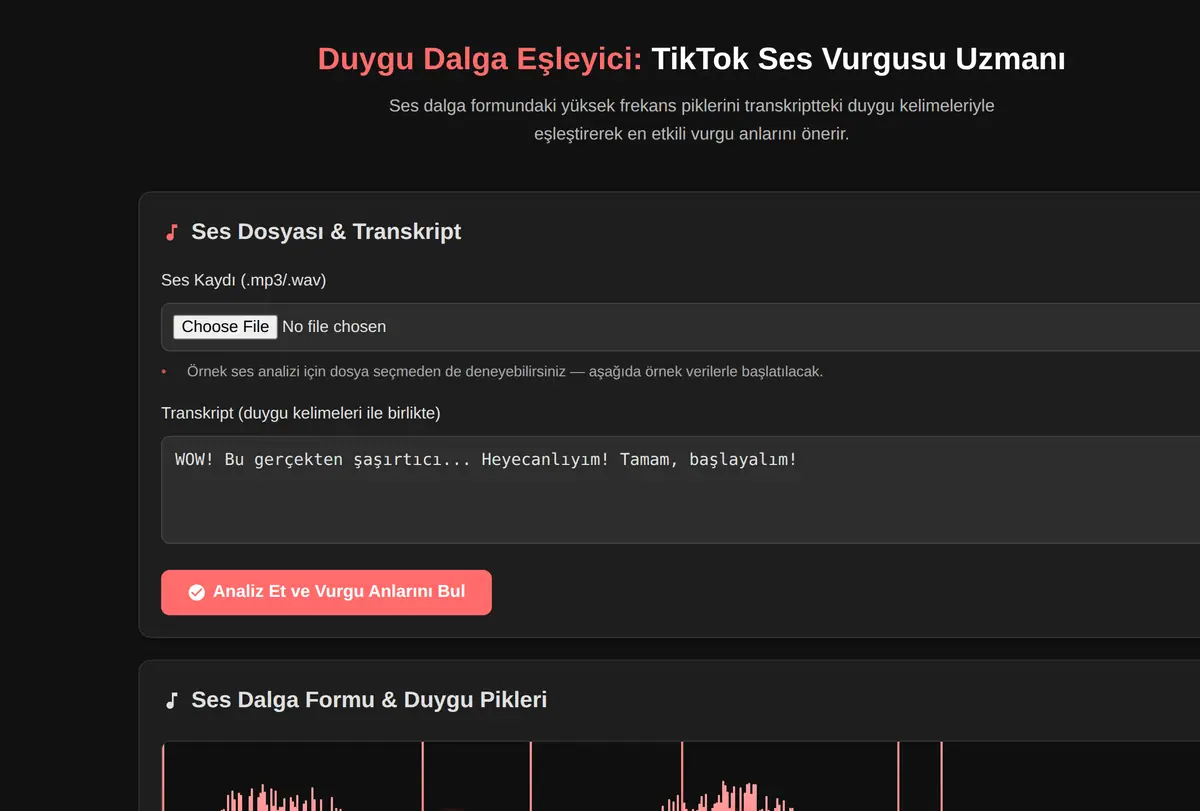Click Analiz Et ve Vurgu Anlarını Bul button
Screen dimensions: 1200x811
(x=326, y=592)
